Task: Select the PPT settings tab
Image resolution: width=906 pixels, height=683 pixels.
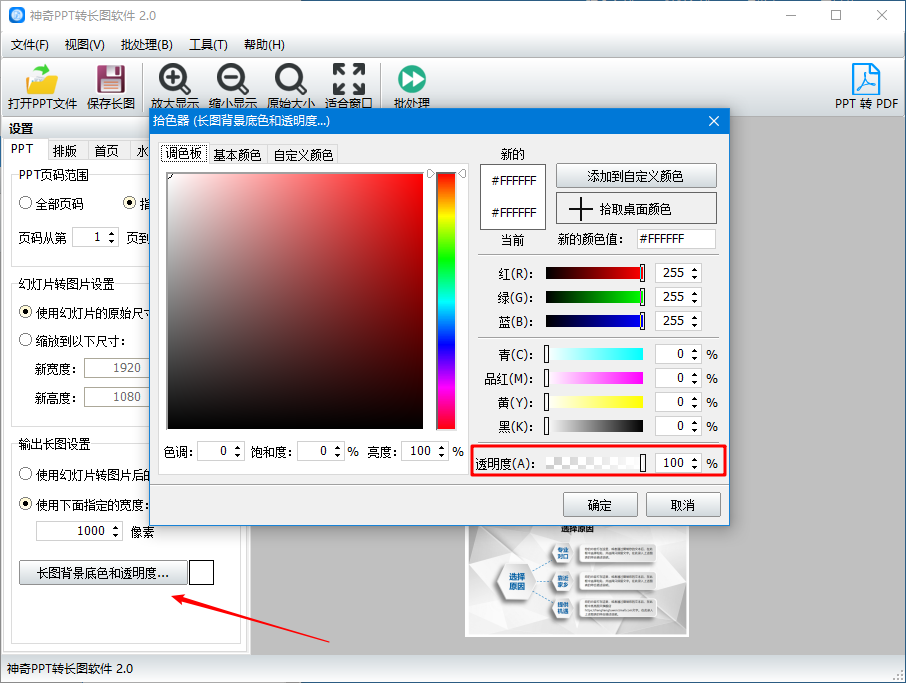Action: pyautogui.click(x=22, y=149)
